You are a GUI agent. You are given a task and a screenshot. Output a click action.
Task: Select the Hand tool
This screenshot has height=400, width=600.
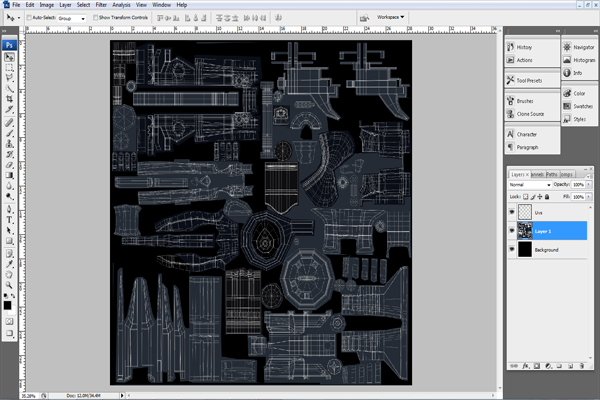tap(10, 274)
